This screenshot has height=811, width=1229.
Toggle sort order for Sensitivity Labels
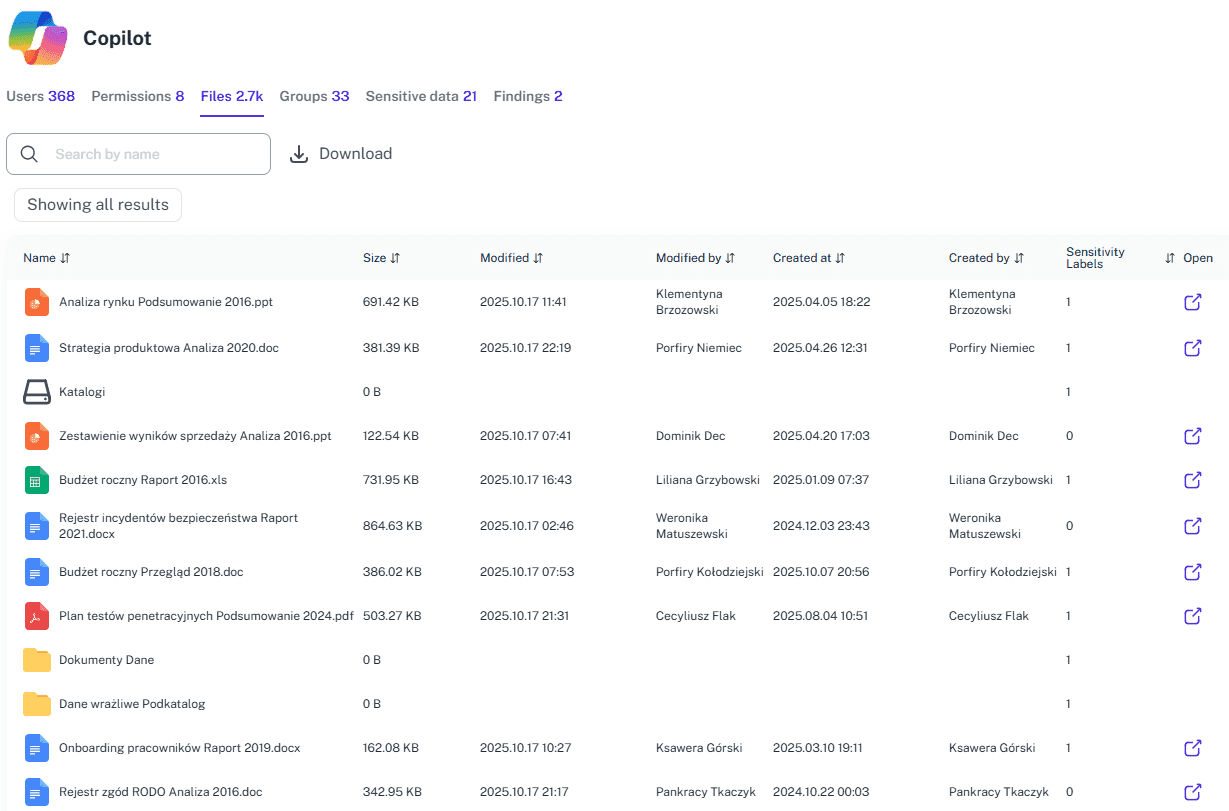(1168, 257)
